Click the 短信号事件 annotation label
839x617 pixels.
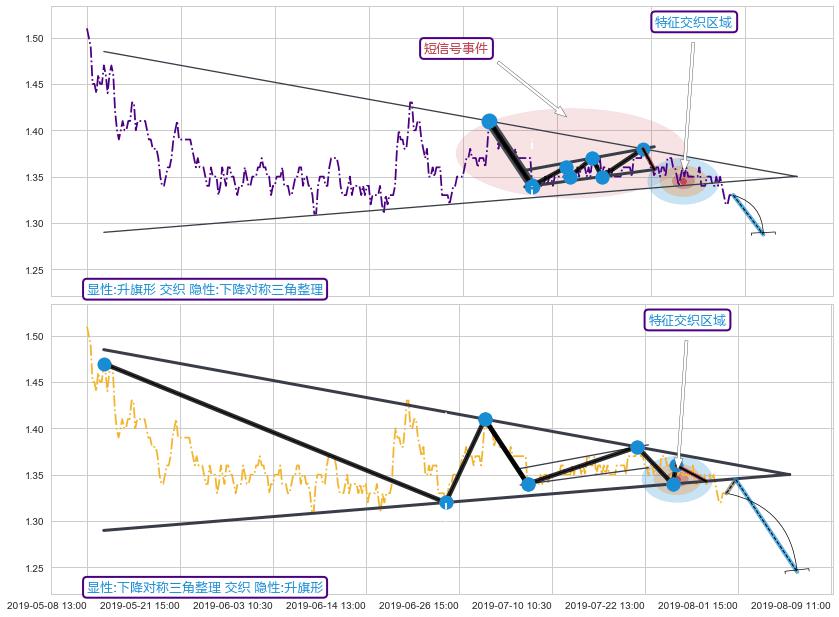(x=456, y=48)
